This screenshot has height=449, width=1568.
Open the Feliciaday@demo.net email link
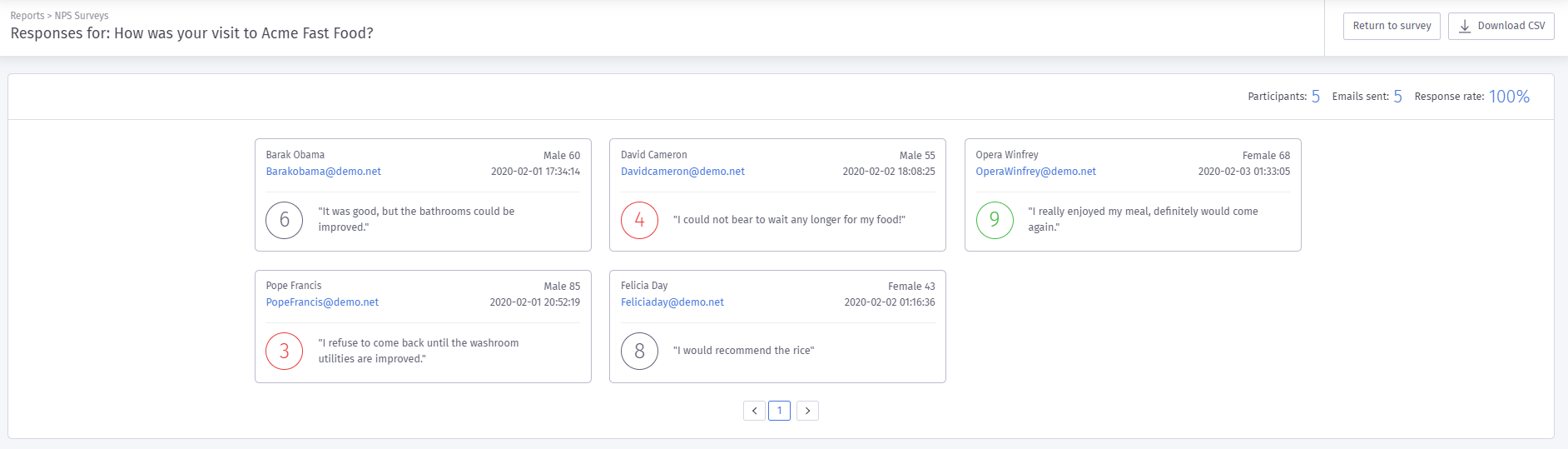[672, 302]
